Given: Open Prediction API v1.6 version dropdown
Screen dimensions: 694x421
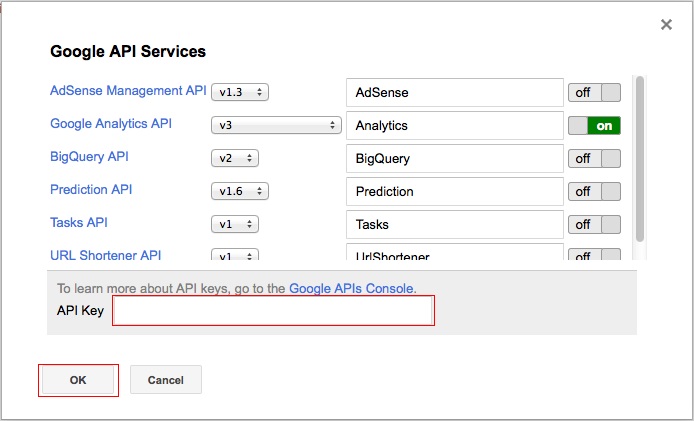Looking at the screenshot, I should (240, 191).
